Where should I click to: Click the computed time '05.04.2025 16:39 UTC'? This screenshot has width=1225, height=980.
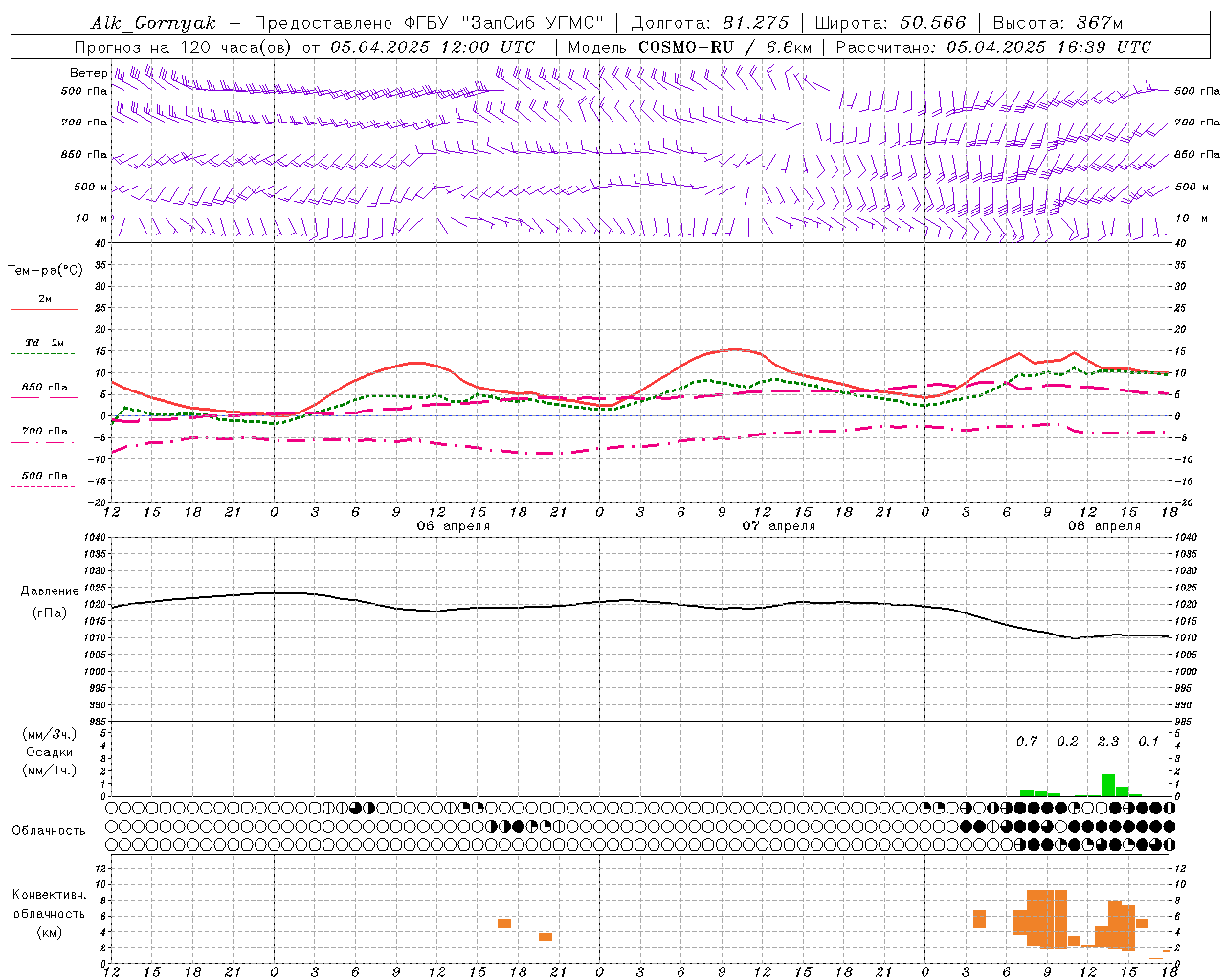tap(1049, 47)
